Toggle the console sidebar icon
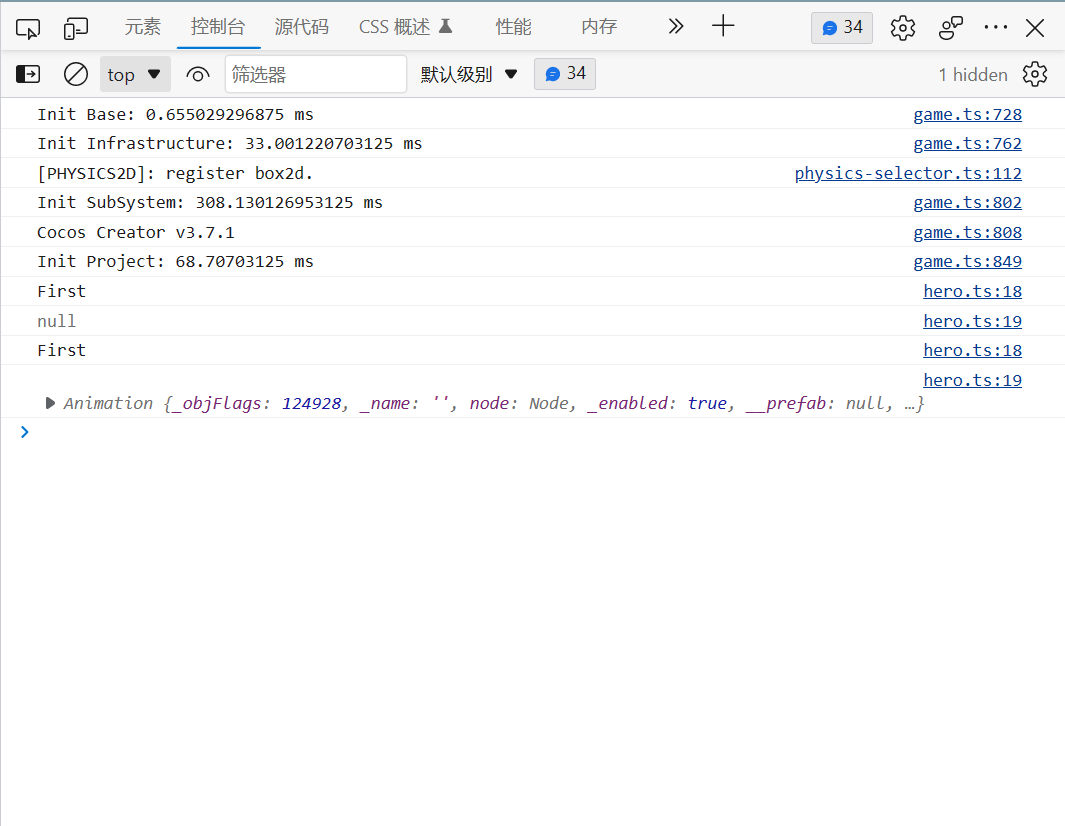Screen dimensions: 1065x826 click(x=28, y=74)
